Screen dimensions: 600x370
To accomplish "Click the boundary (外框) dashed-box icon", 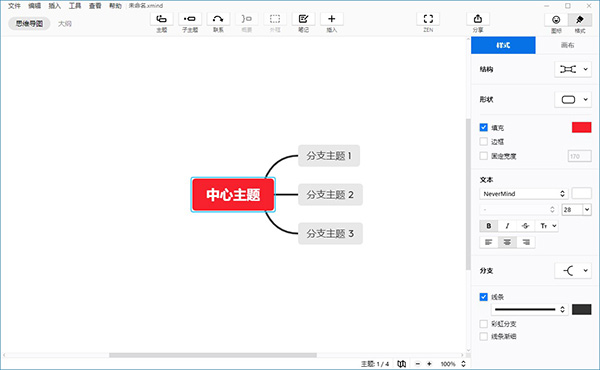I will [275, 19].
